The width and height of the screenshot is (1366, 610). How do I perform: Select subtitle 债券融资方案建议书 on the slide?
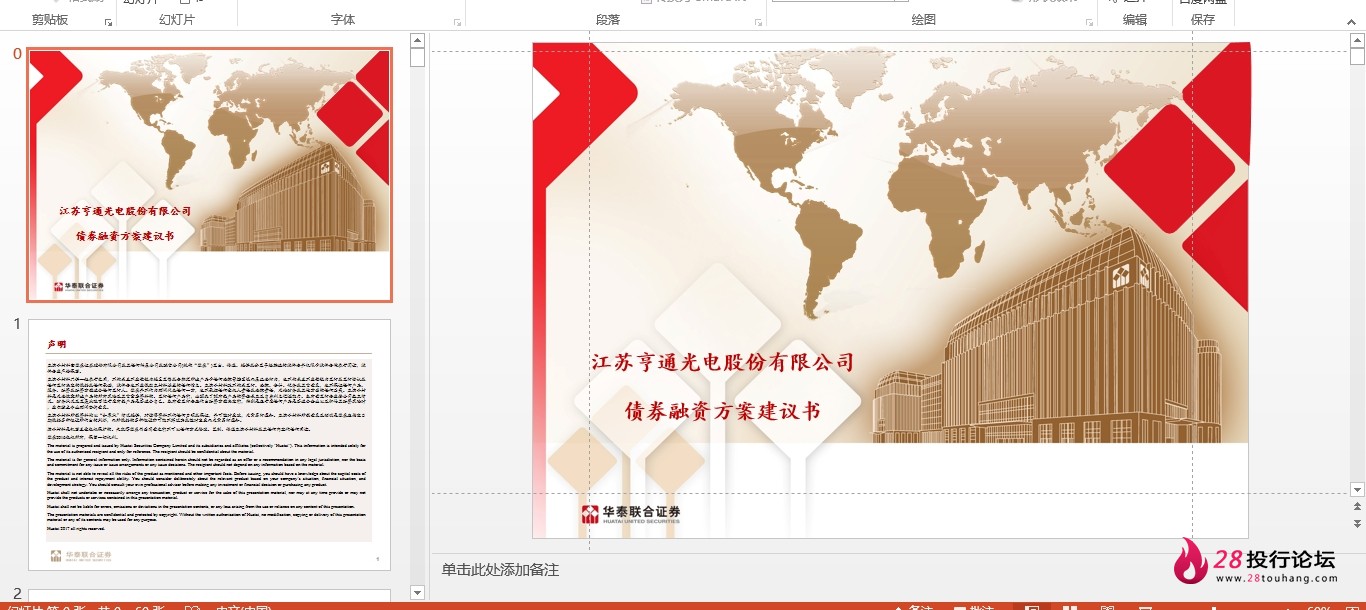(x=722, y=411)
